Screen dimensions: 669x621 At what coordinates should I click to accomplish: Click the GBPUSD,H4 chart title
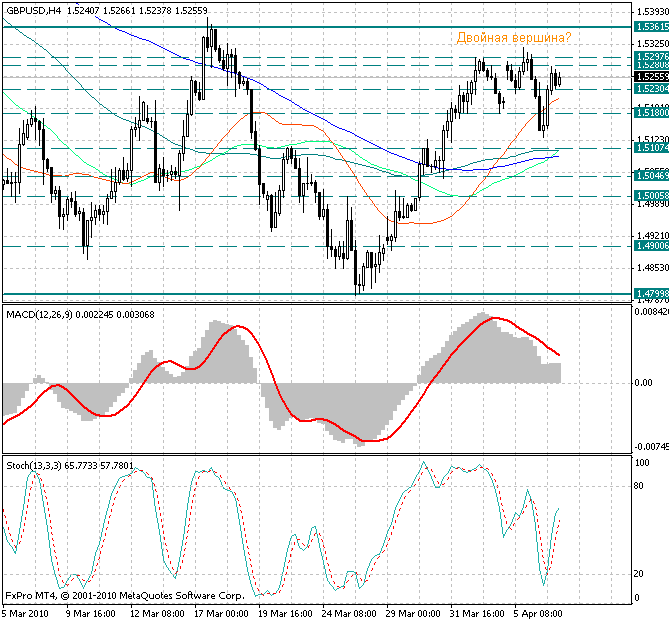[32, 10]
